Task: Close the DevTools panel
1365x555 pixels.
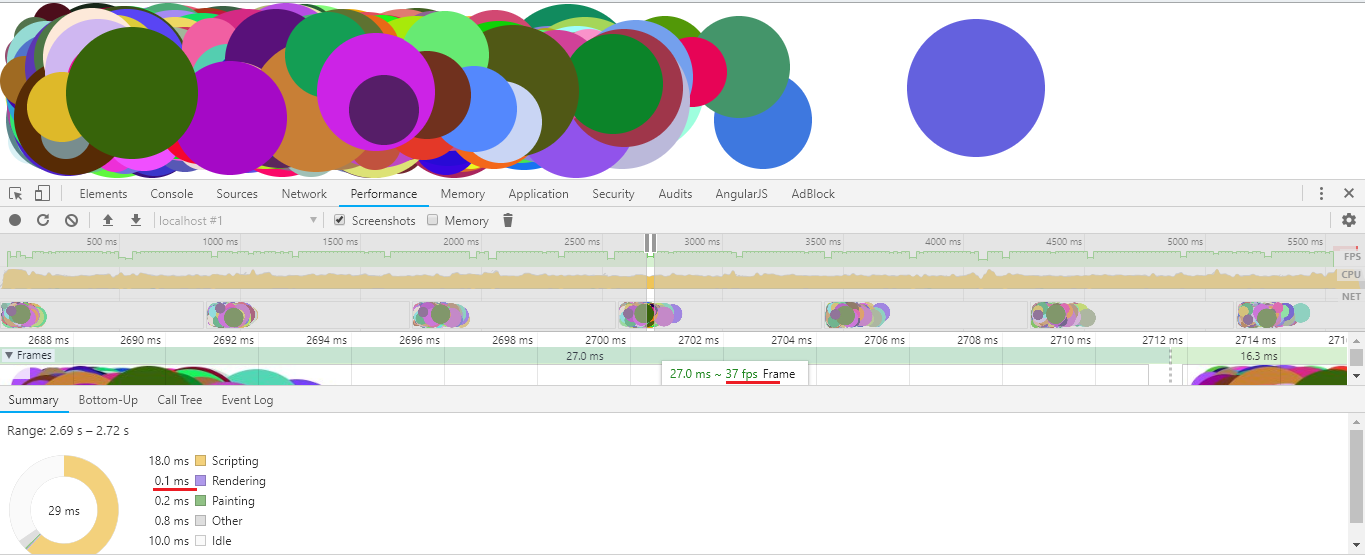Action: click(x=1349, y=193)
